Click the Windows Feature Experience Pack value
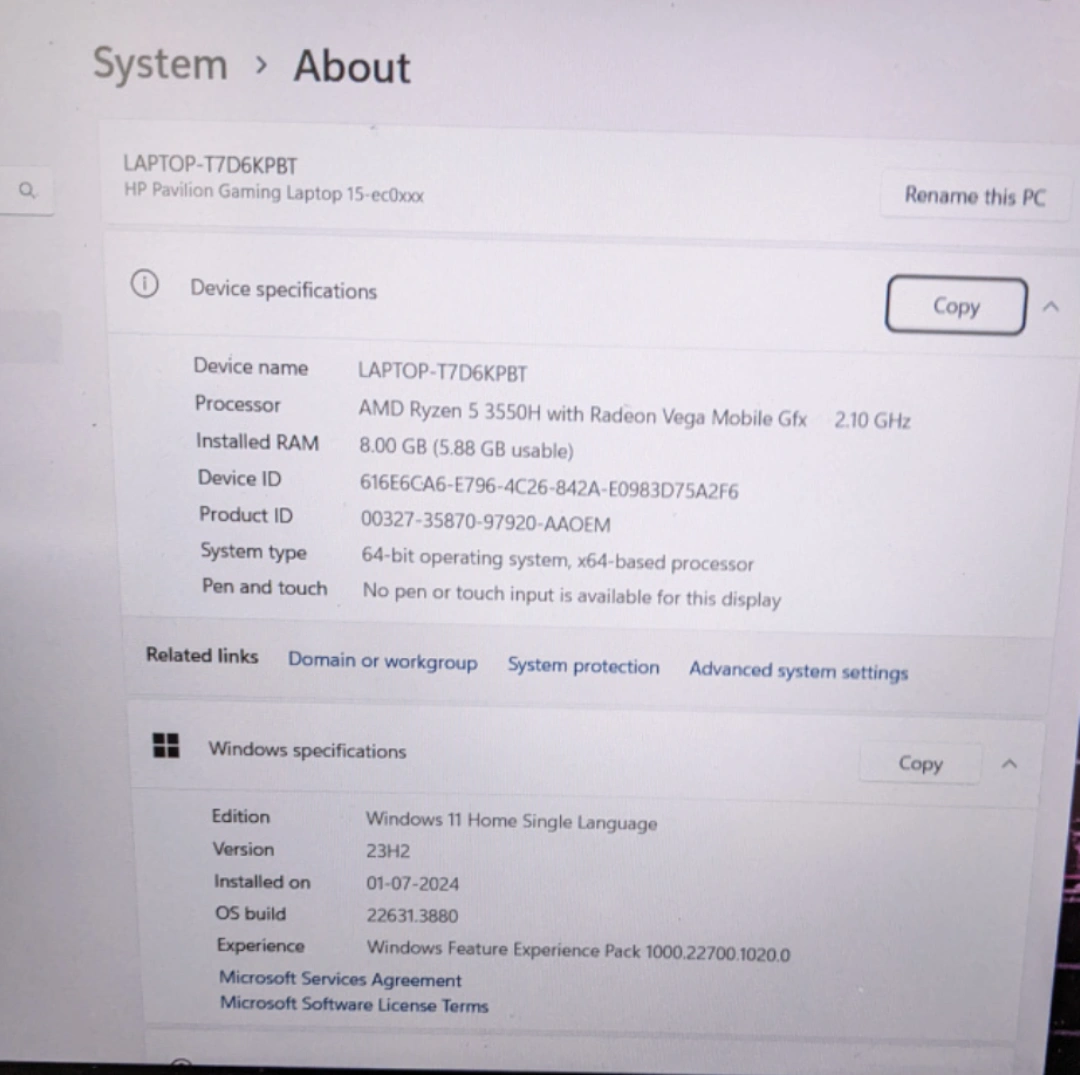The height and width of the screenshot is (1075, 1080). (x=579, y=951)
